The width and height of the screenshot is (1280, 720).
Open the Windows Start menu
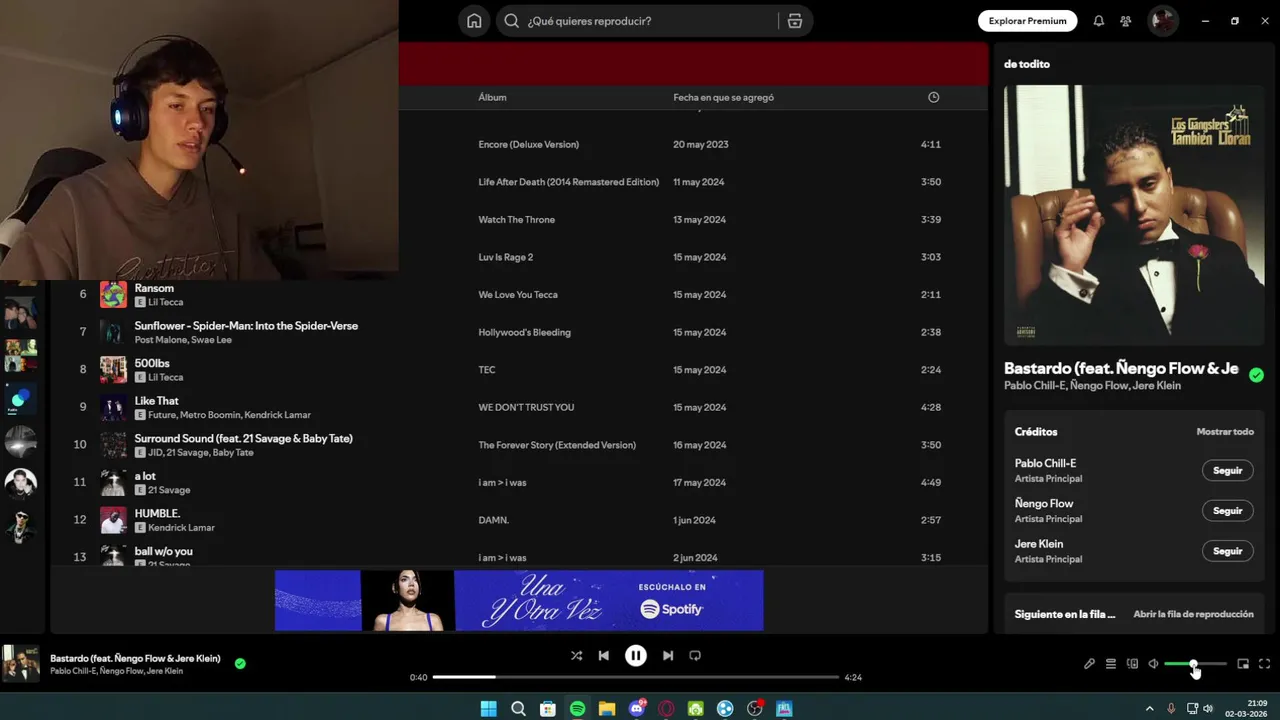488,708
